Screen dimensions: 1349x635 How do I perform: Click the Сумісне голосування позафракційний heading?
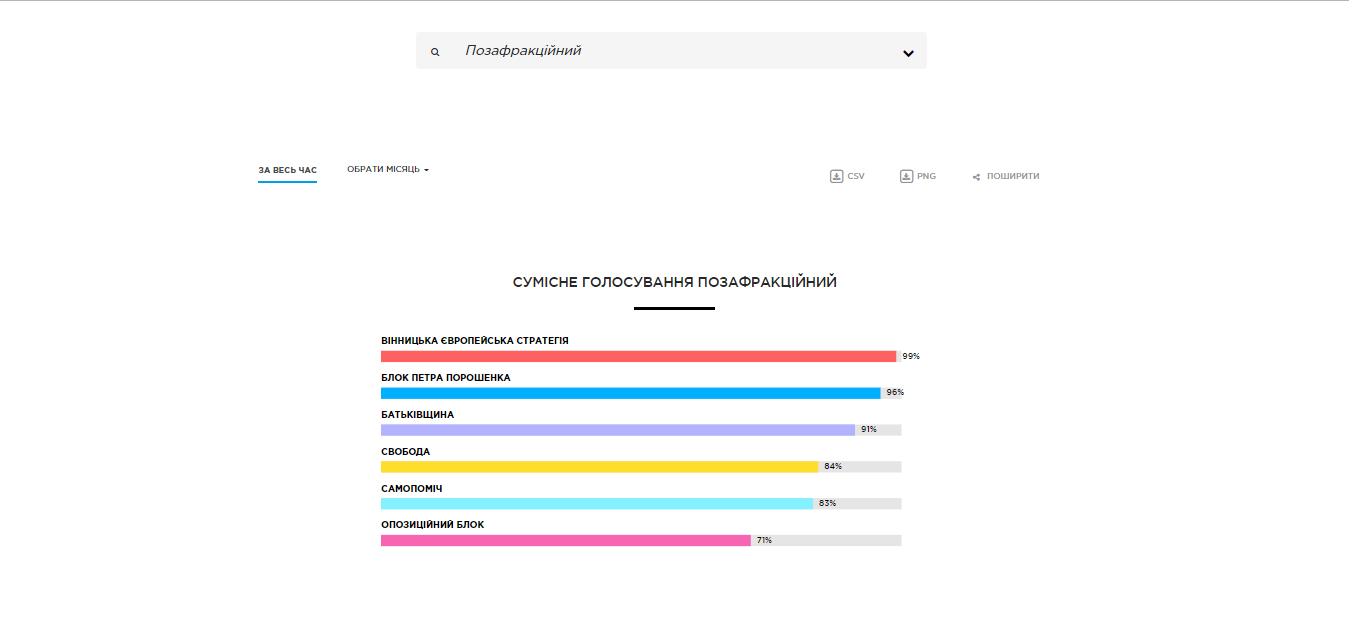pos(675,283)
